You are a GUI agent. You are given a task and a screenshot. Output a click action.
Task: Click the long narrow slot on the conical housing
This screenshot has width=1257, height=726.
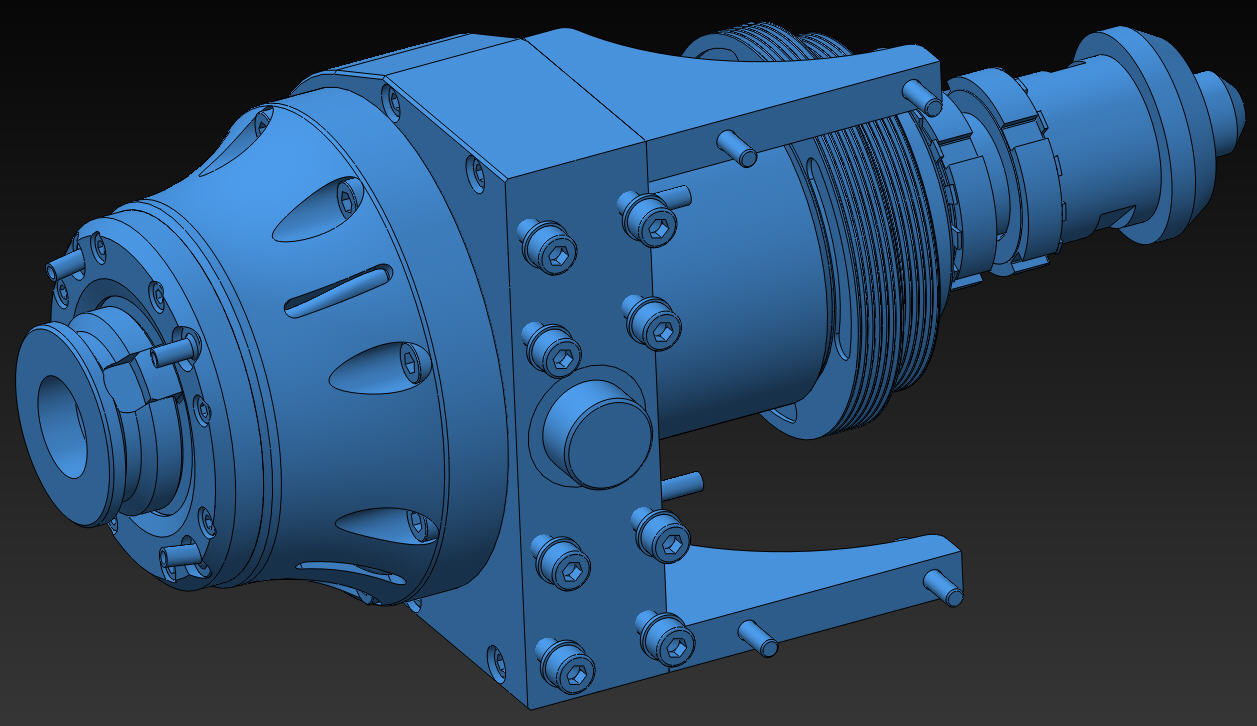[x=335, y=290]
